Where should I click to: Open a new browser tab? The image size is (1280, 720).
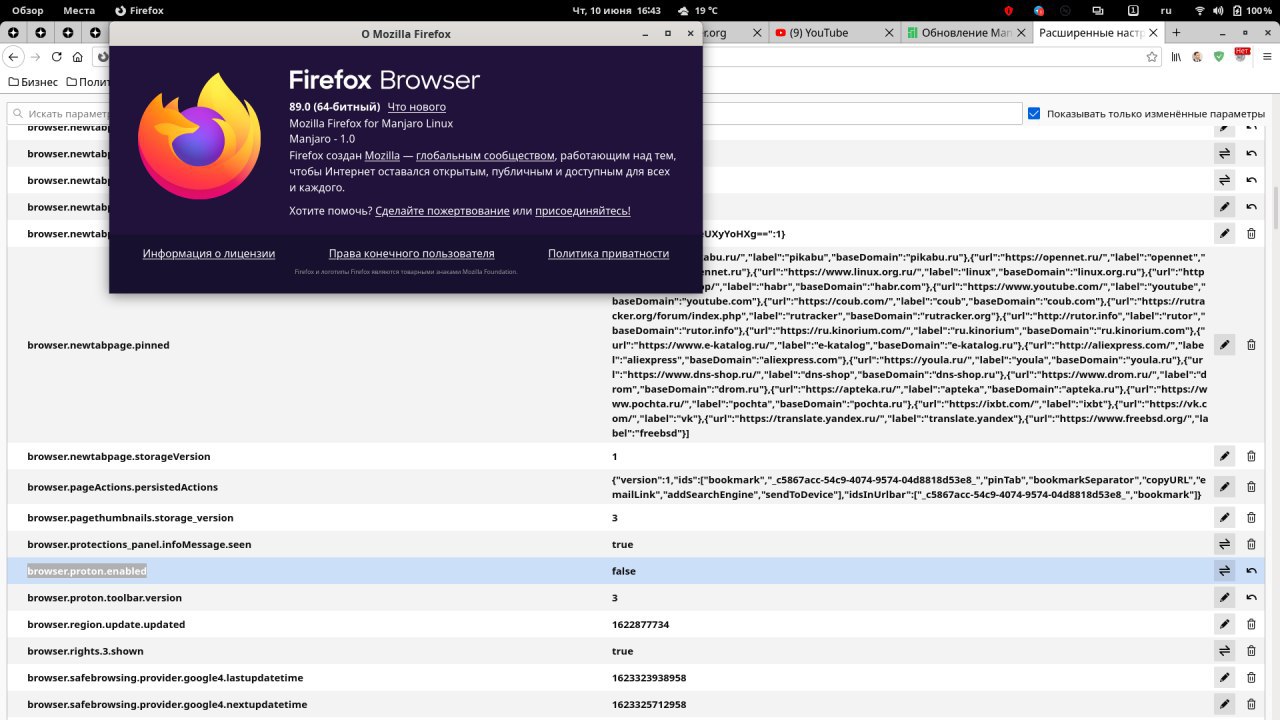[1176, 33]
